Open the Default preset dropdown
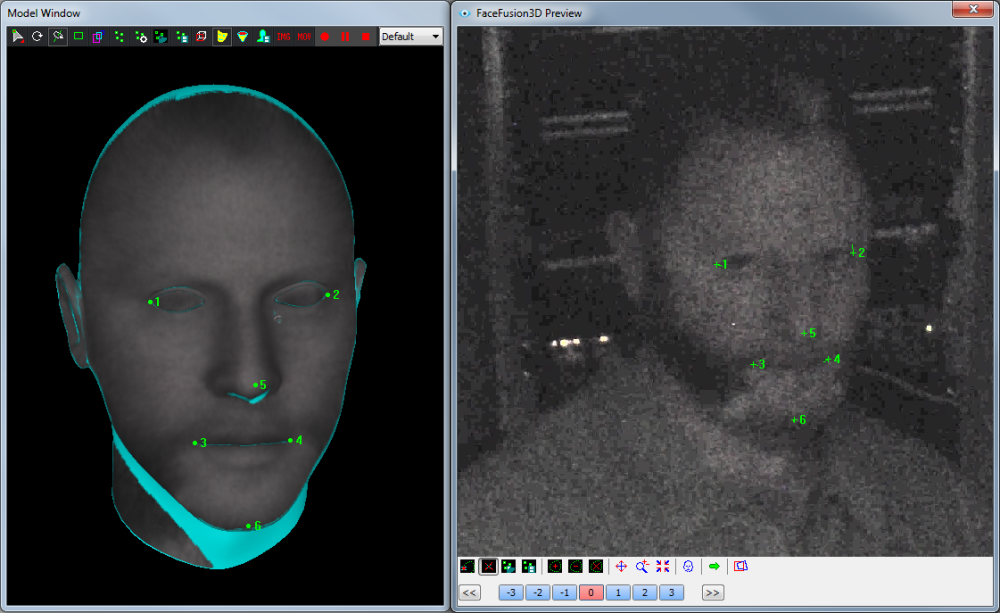 point(410,36)
